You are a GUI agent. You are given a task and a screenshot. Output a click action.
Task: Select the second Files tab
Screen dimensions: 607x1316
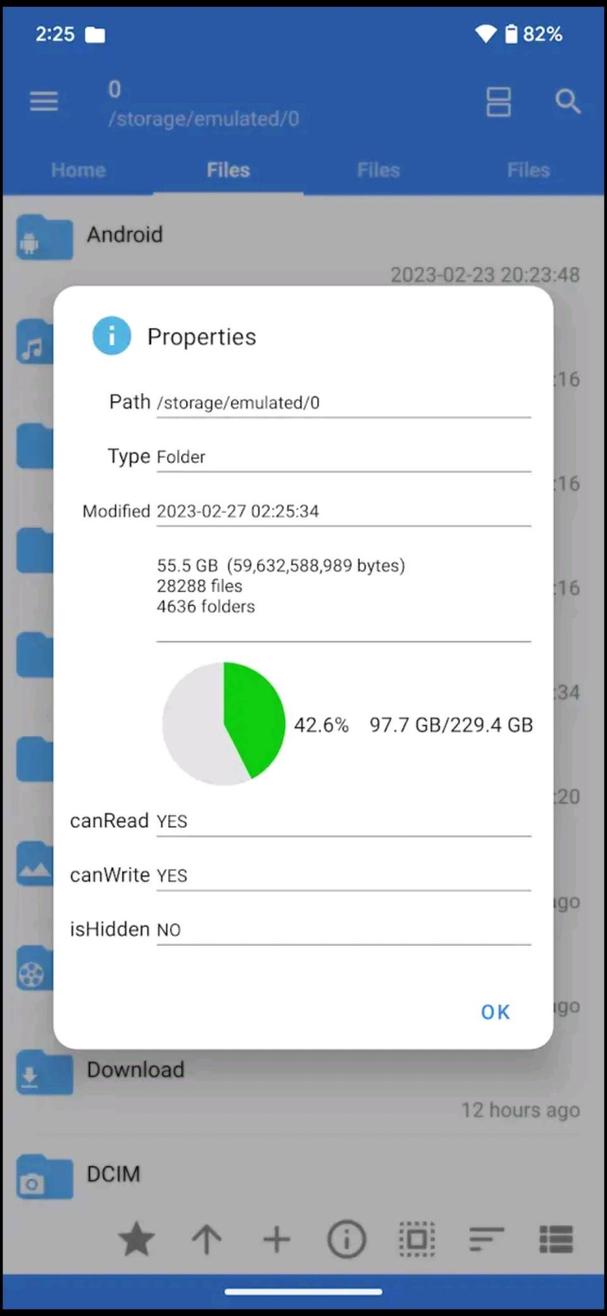pyautogui.click(x=378, y=170)
